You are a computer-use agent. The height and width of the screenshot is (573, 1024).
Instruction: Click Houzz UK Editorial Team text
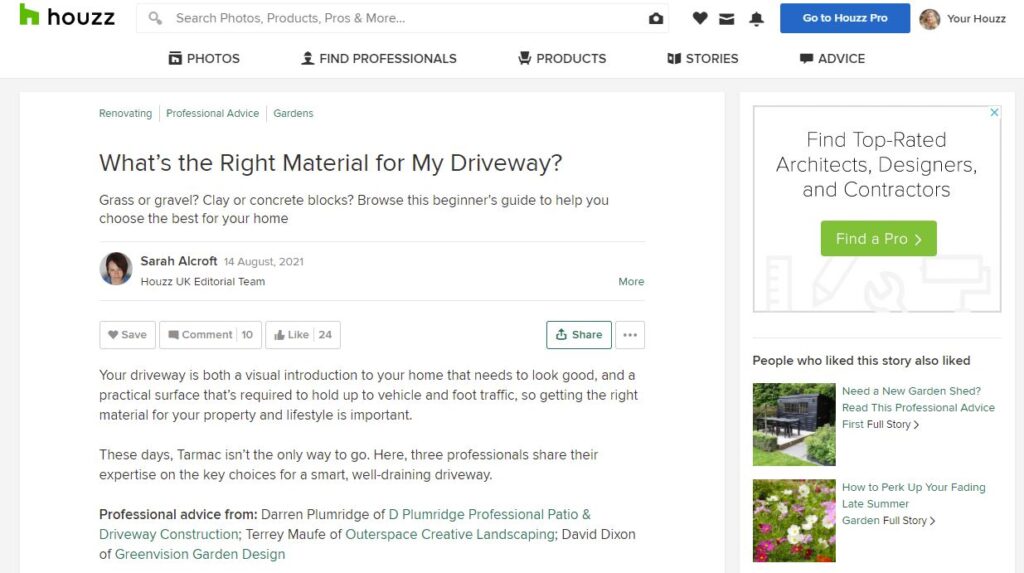coord(202,282)
